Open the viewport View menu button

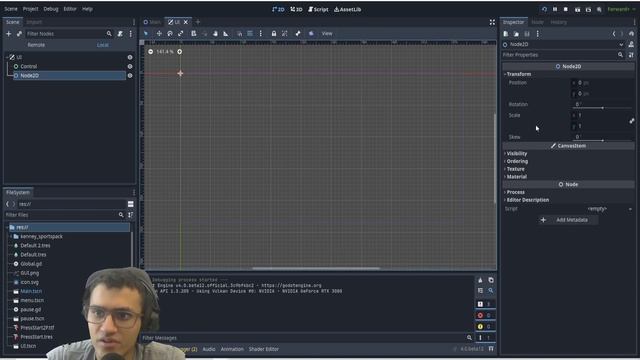pyautogui.click(x=327, y=33)
